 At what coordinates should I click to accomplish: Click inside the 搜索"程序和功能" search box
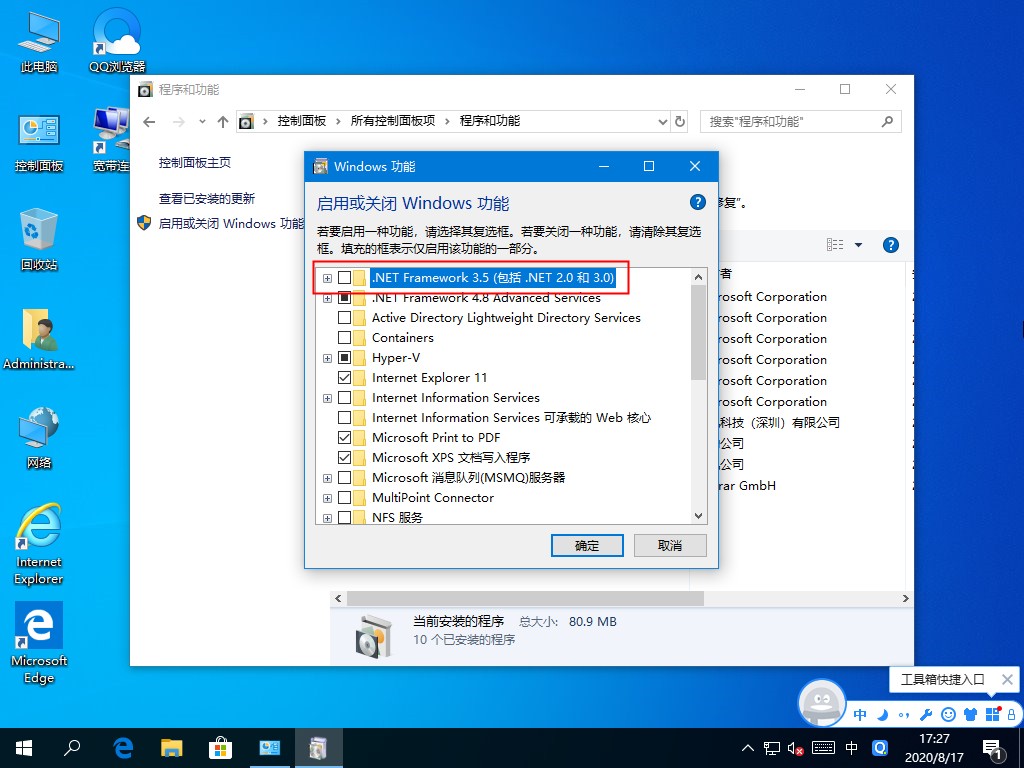point(790,121)
